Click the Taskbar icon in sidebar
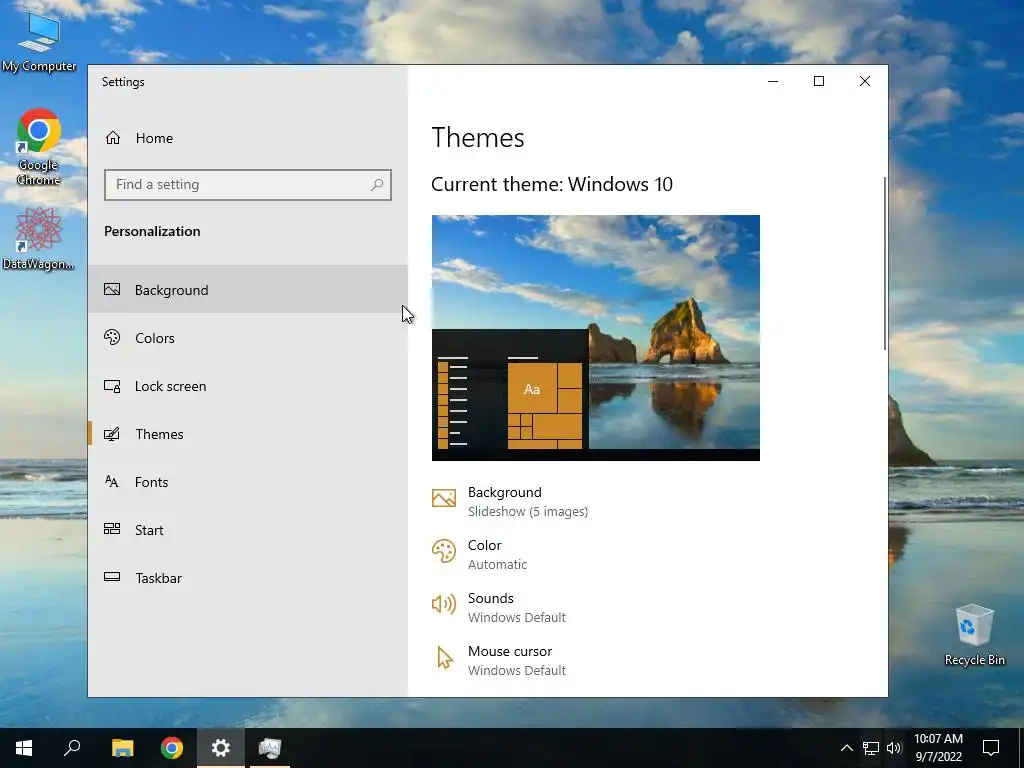 112,577
